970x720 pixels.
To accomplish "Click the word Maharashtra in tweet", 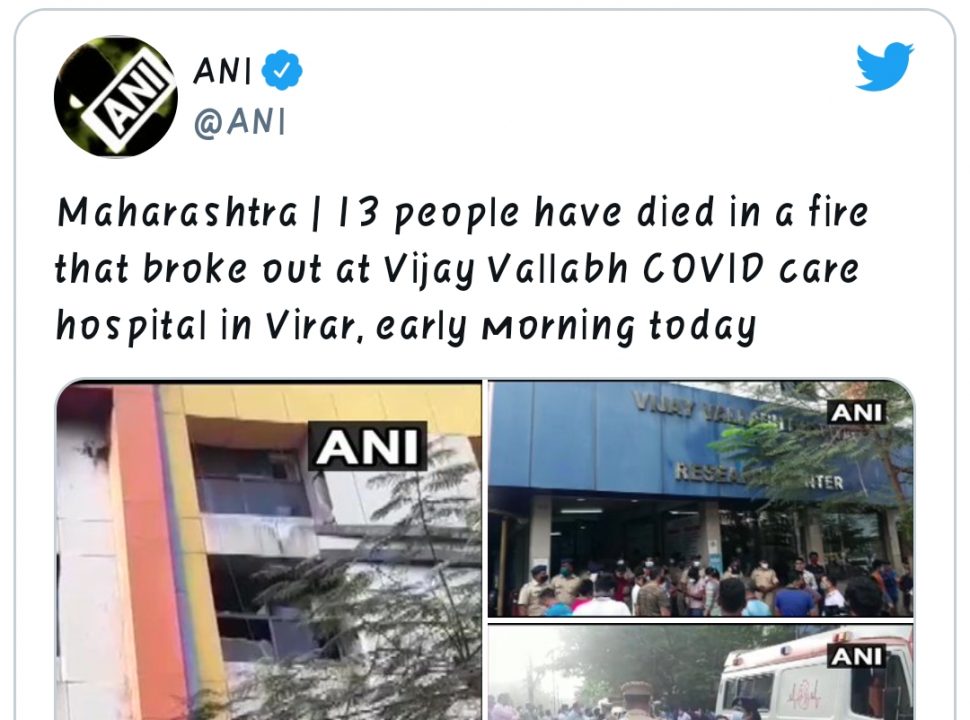I will tap(177, 212).
